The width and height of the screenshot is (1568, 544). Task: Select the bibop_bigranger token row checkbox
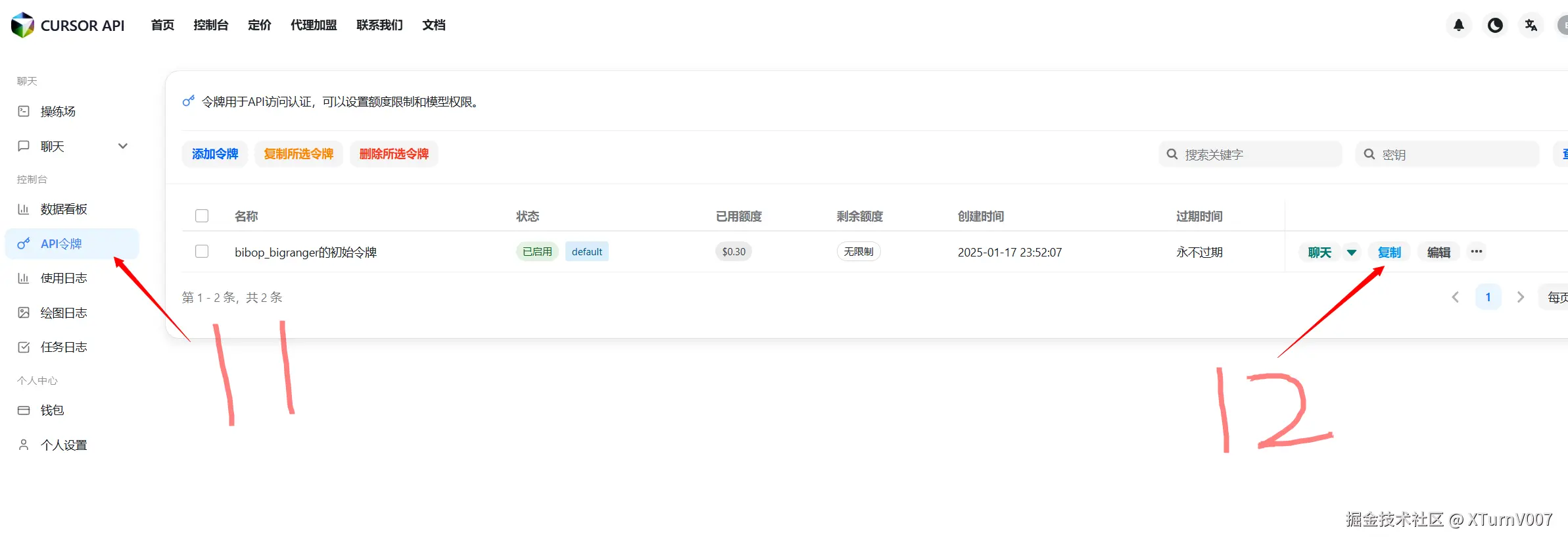click(x=202, y=251)
